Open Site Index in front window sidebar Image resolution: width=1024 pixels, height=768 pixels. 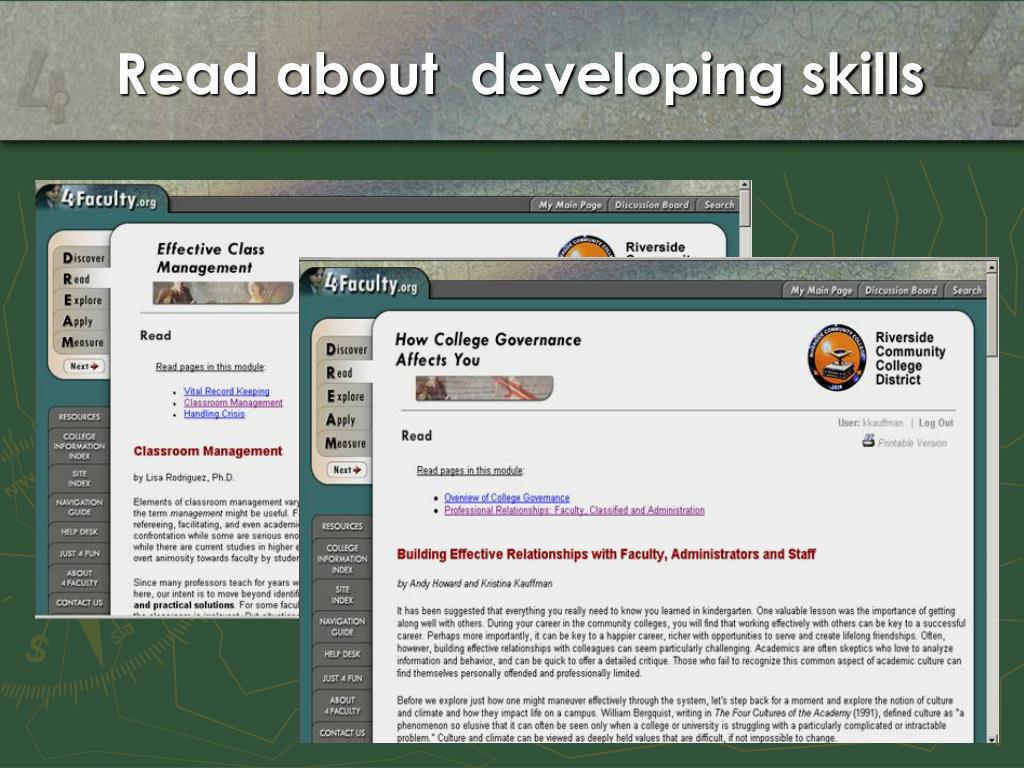342,594
